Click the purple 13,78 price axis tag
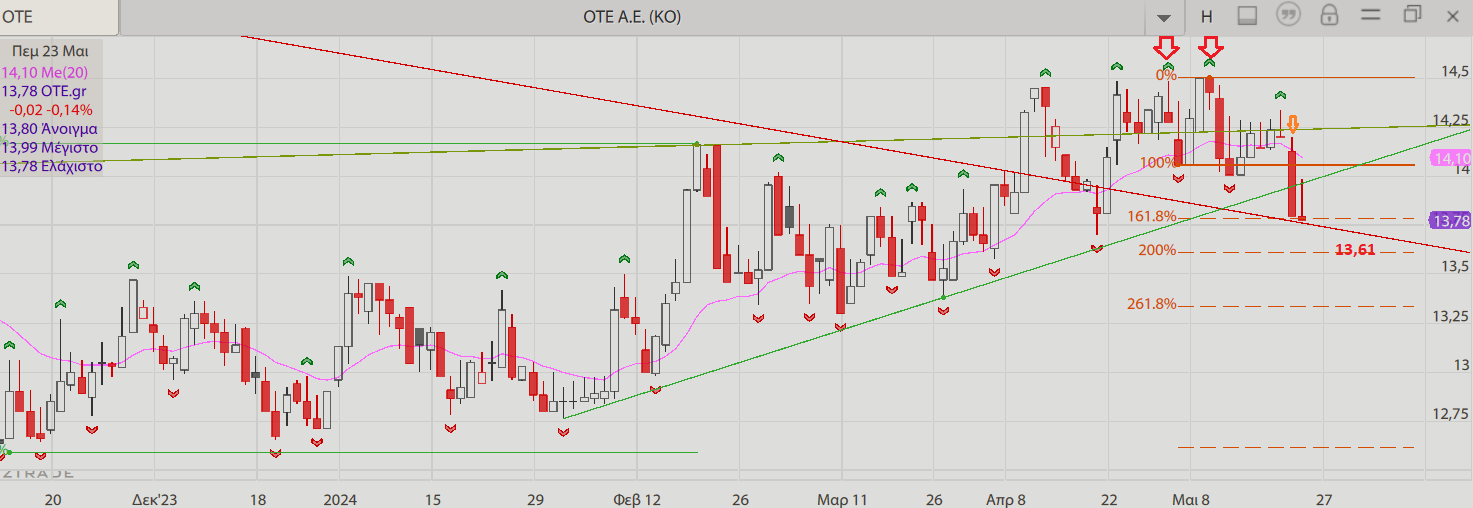This screenshot has height=508, width=1473. click(1451, 221)
